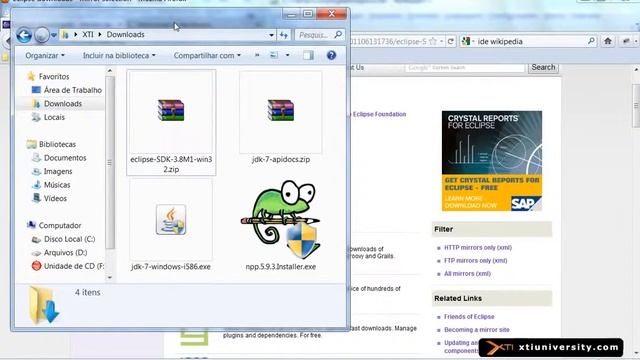Select Downloads in the address breadcrumb
This screenshot has width=640, height=360.
coord(126,35)
